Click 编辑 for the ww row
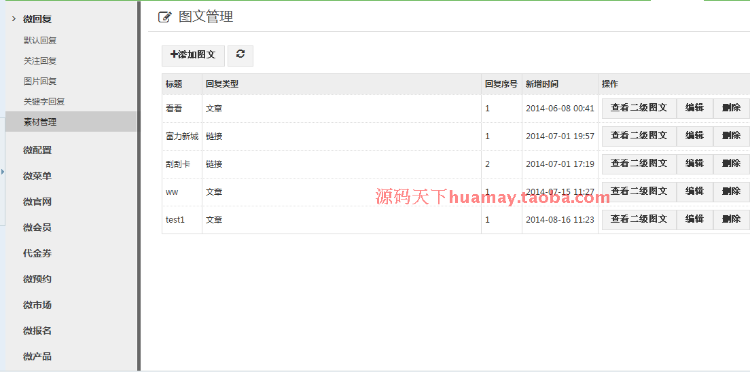The image size is (750, 372). click(695, 192)
